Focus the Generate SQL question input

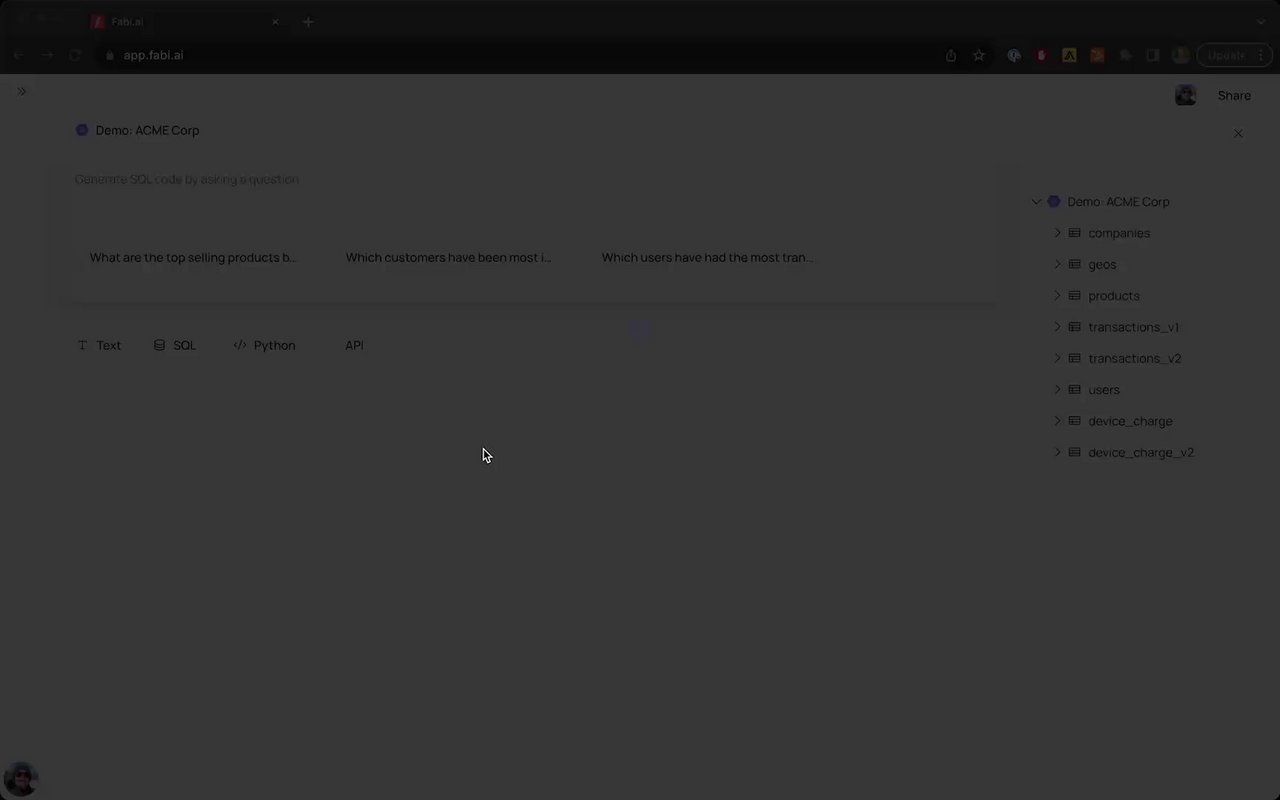pyautogui.click(x=535, y=180)
